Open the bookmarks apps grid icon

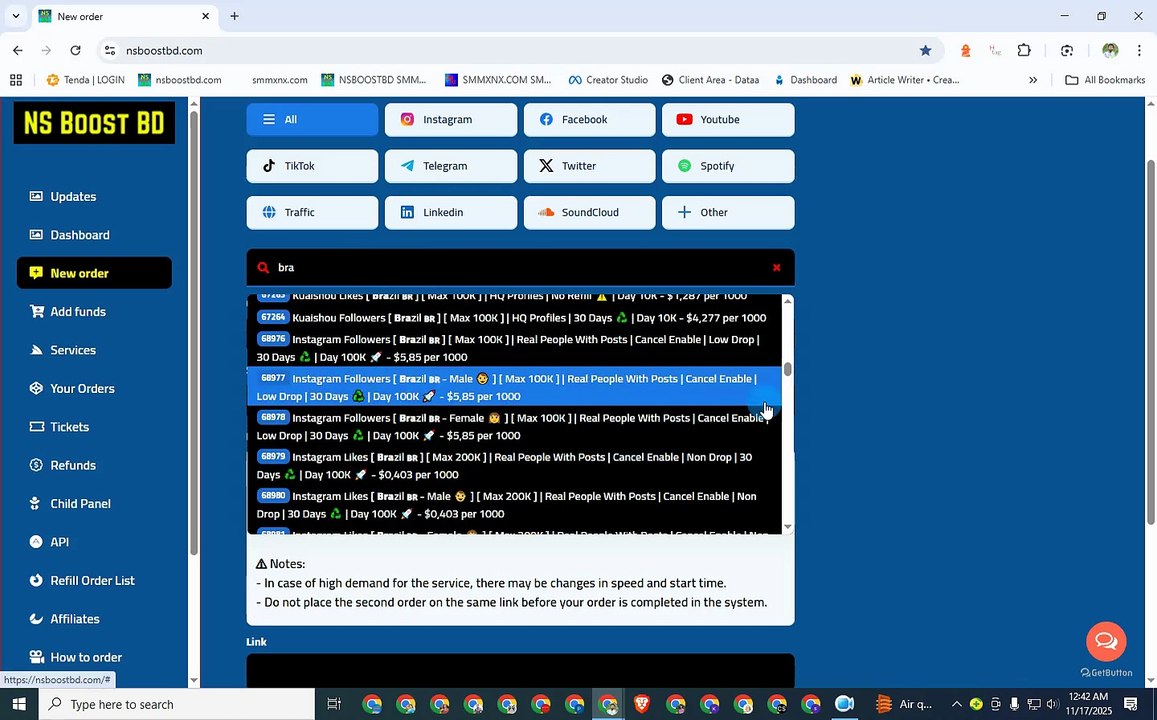15,80
